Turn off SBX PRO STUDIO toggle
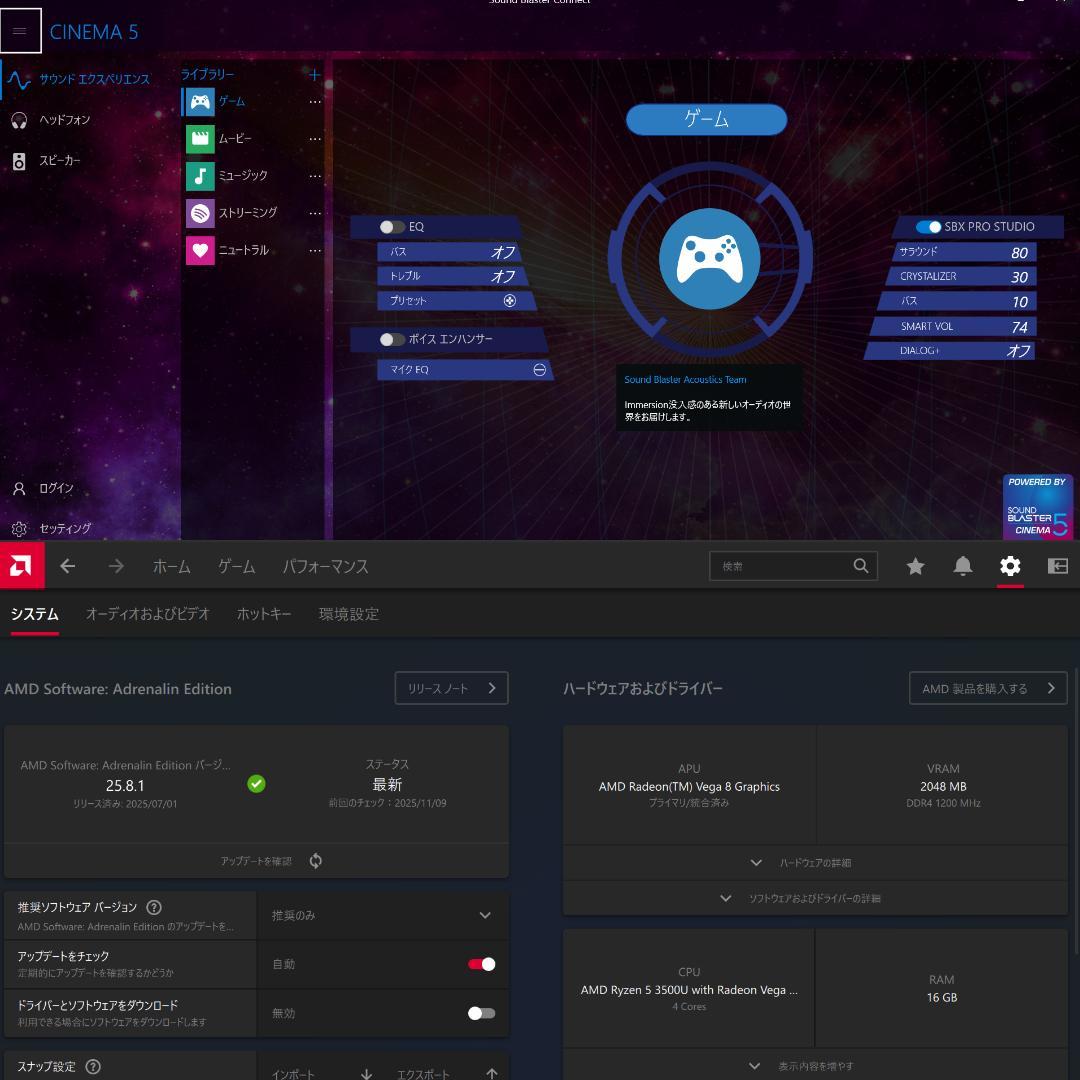Image resolution: width=1080 pixels, height=1080 pixels. coord(928,227)
